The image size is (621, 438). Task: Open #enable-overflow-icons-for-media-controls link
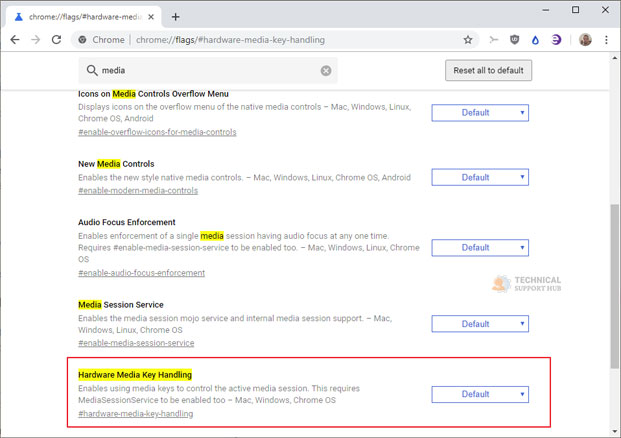[157, 132]
